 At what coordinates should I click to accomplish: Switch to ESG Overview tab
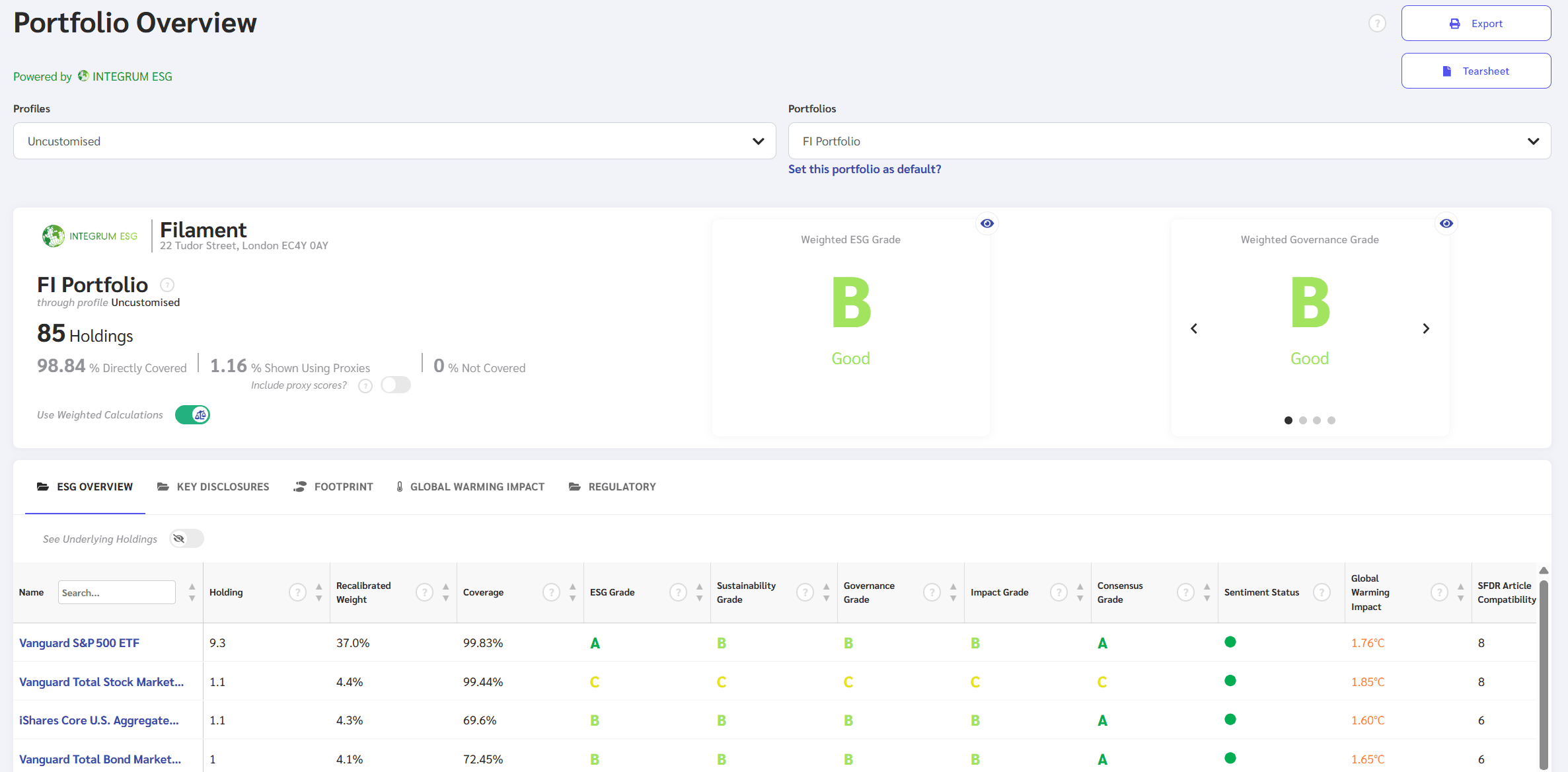click(x=85, y=487)
